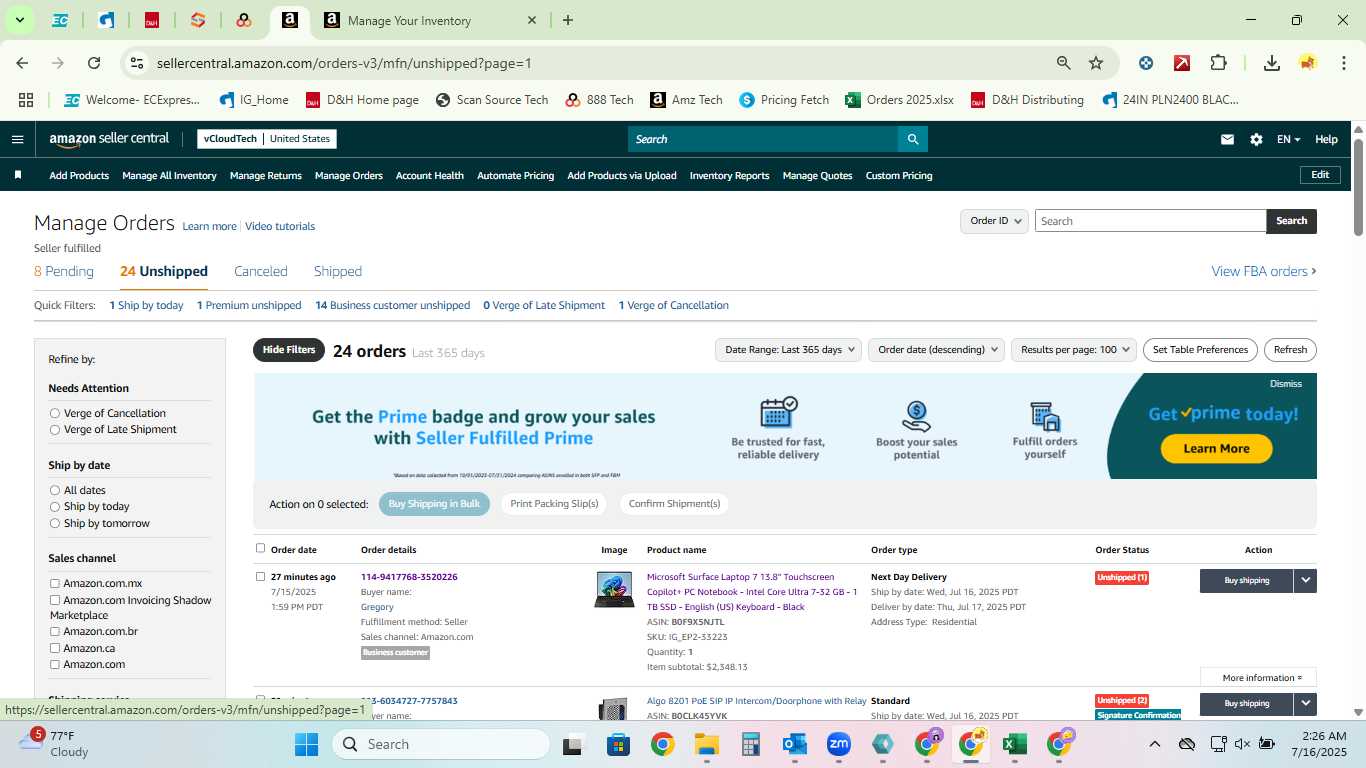Open the browser downloads icon

coord(1272,63)
